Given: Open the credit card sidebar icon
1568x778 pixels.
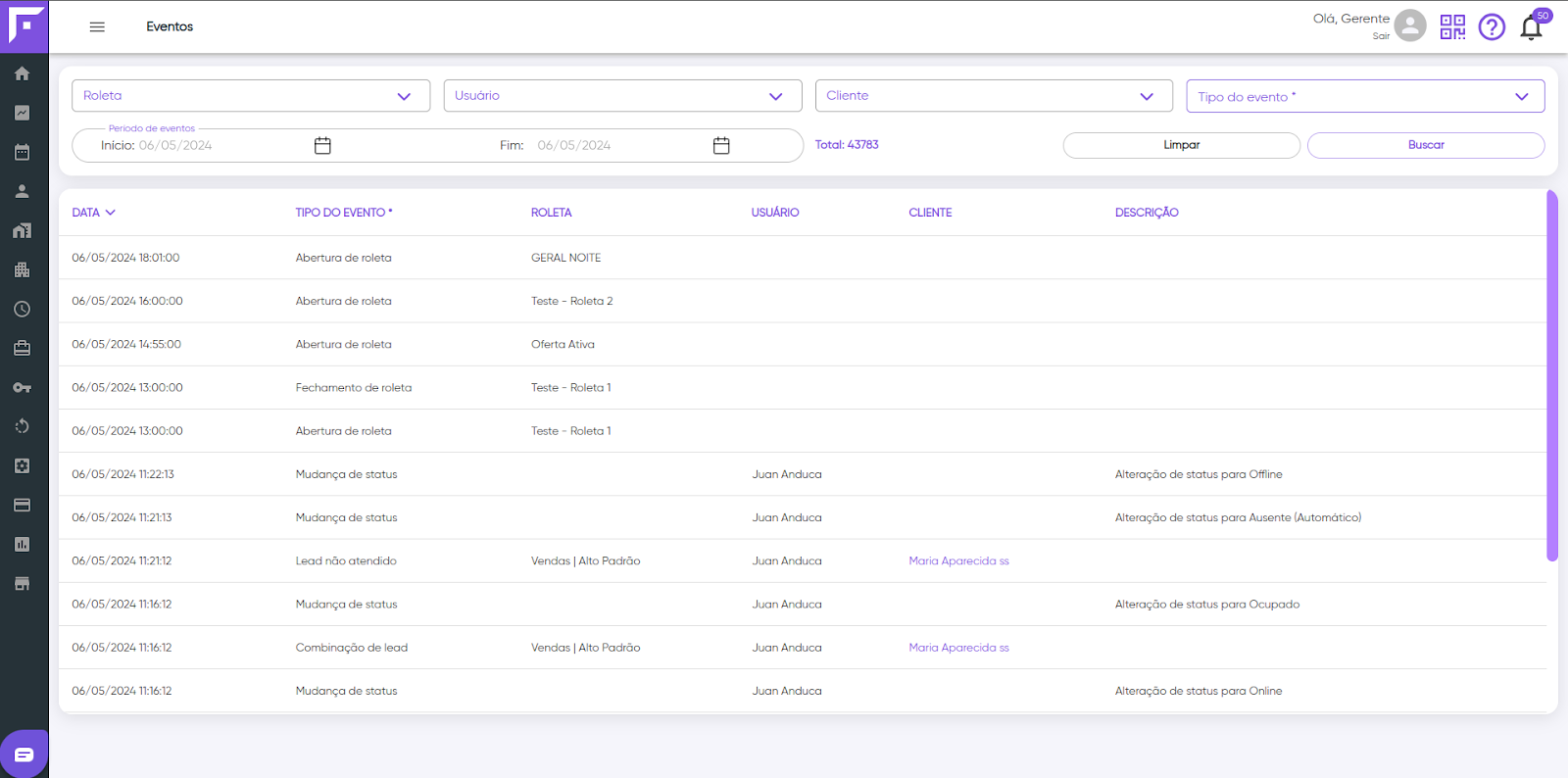Looking at the screenshot, I should point(22,505).
